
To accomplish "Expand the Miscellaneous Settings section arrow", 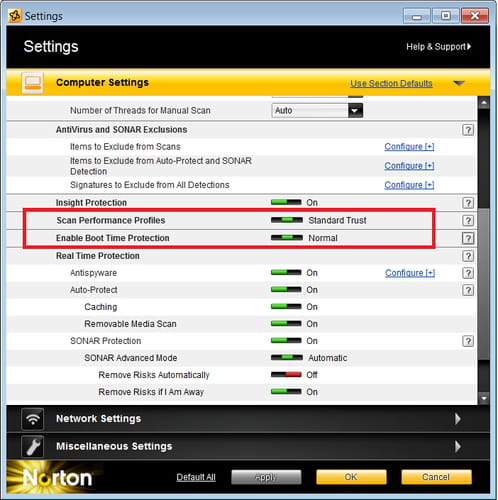I will (458, 446).
